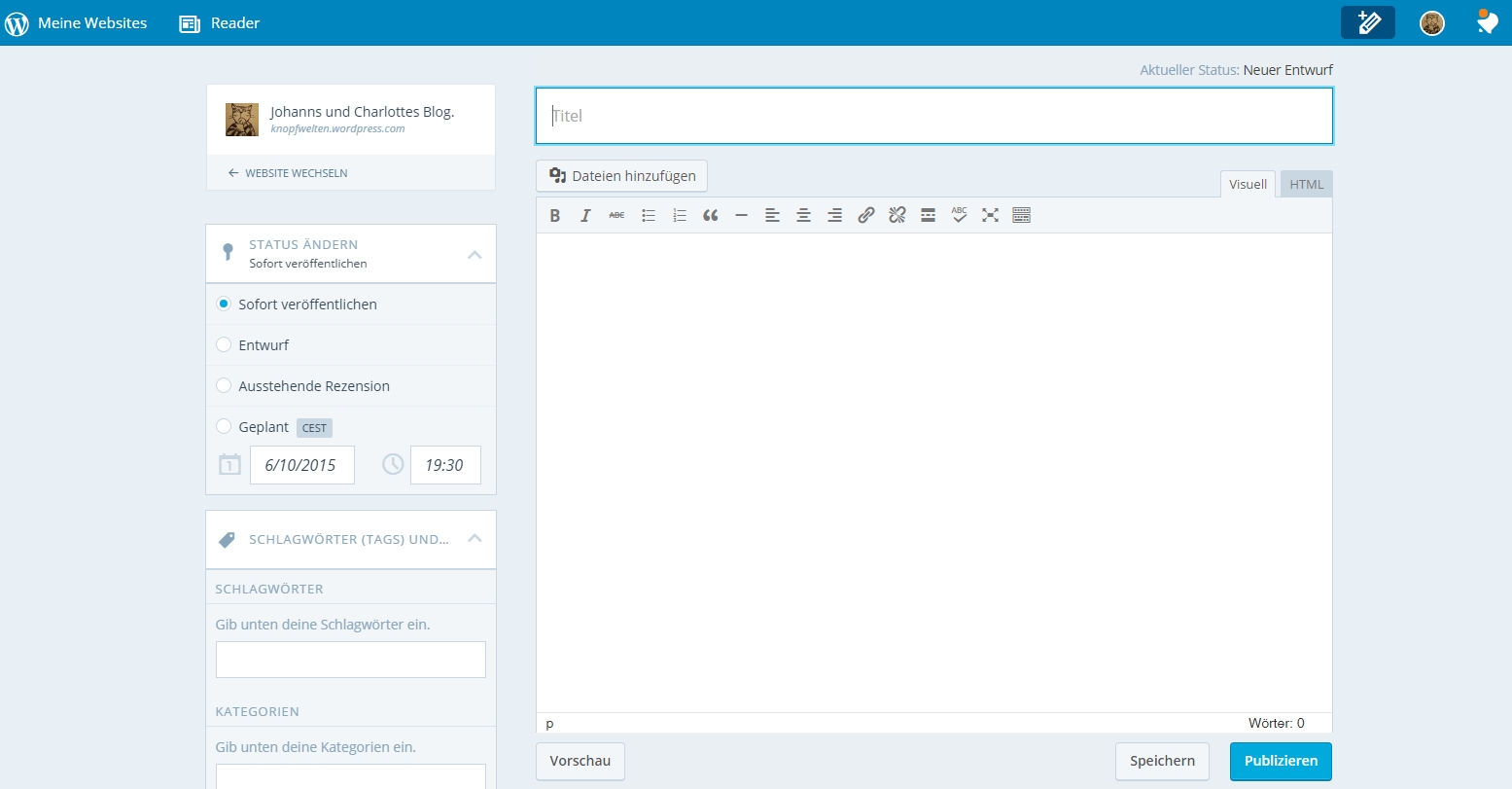Show the kitchen sink toolbar row

point(1021,216)
